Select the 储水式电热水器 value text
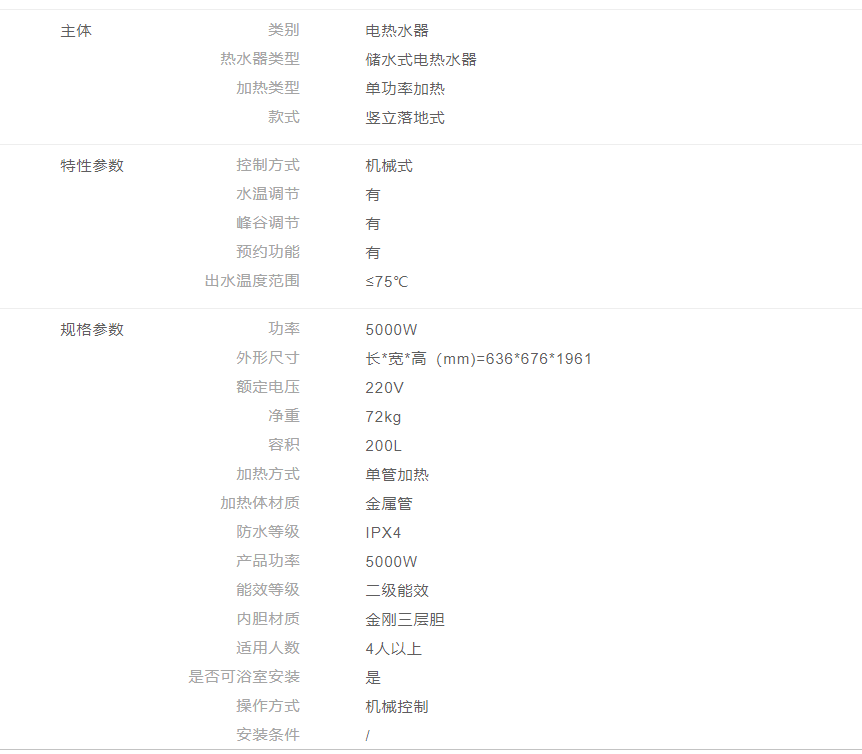This screenshot has width=862, height=754. [421, 60]
